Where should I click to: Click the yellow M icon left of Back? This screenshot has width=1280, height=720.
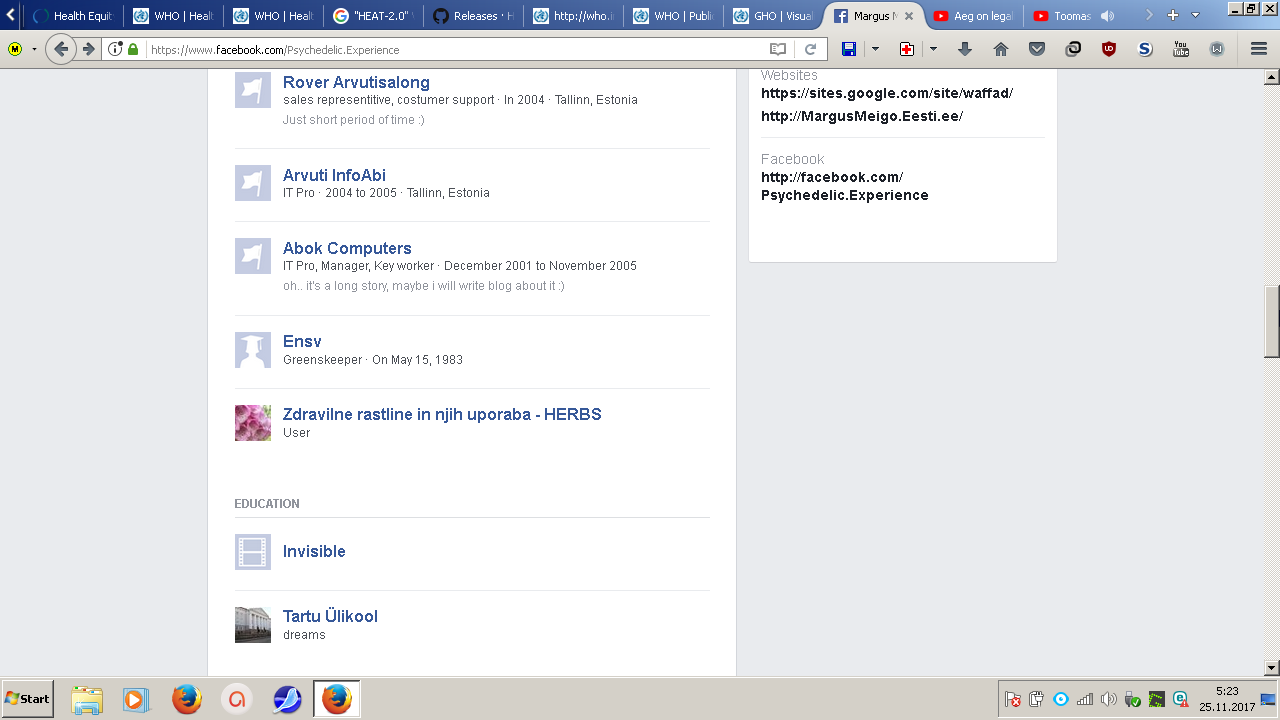click(x=15, y=49)
